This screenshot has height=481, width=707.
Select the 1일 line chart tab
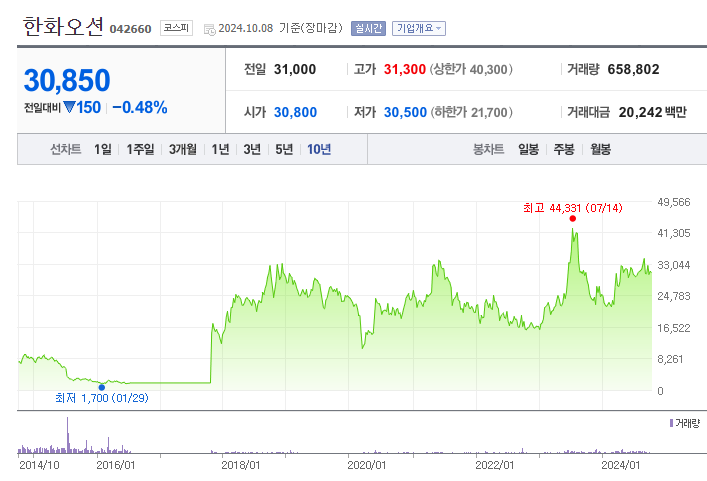(103, 149)
